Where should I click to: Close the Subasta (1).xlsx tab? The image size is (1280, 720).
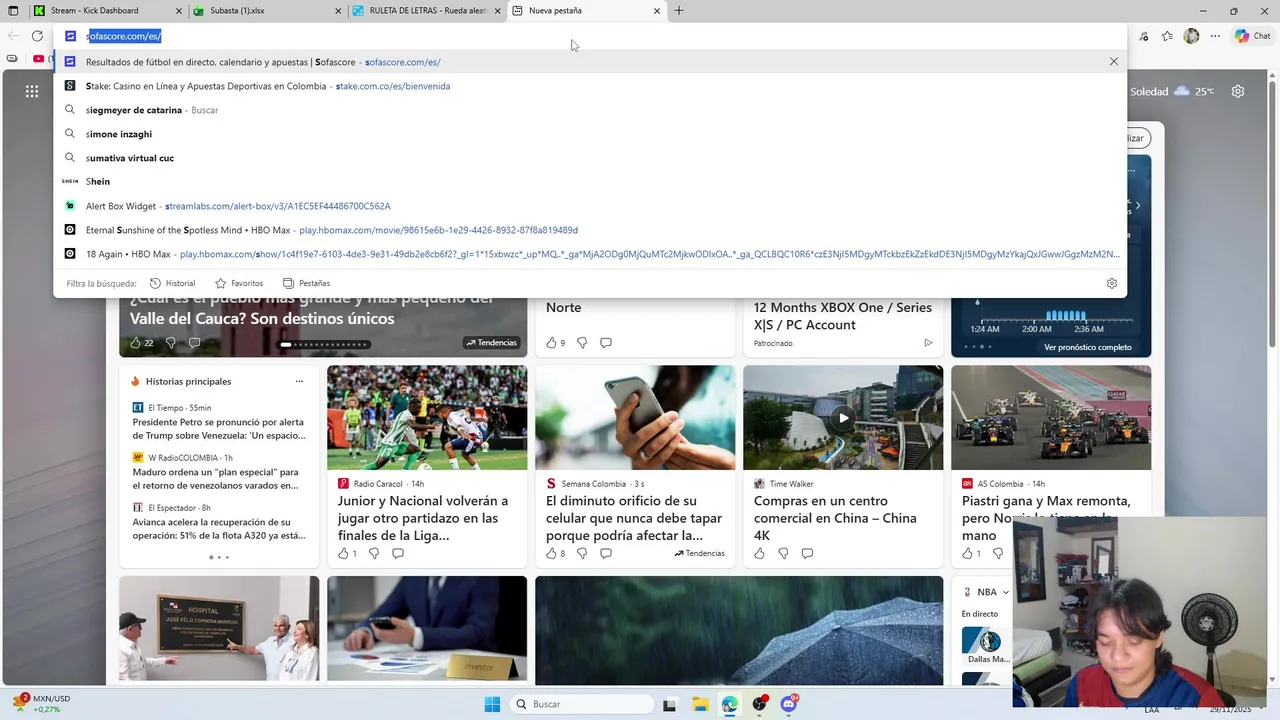pyautogui.click(x=339, y=11)
